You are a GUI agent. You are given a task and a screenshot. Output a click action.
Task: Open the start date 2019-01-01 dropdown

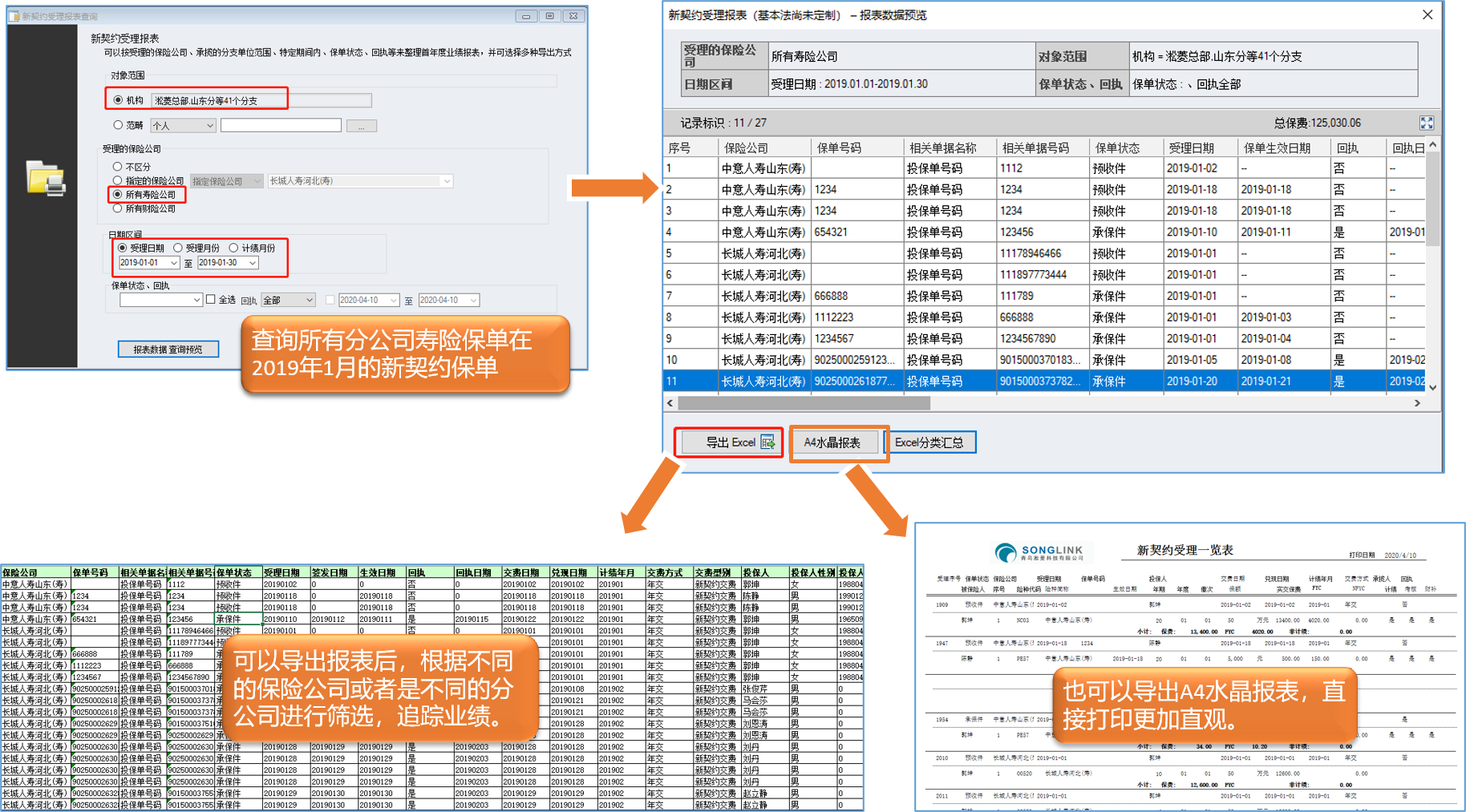pyautogui.click(x=173, y=263)
